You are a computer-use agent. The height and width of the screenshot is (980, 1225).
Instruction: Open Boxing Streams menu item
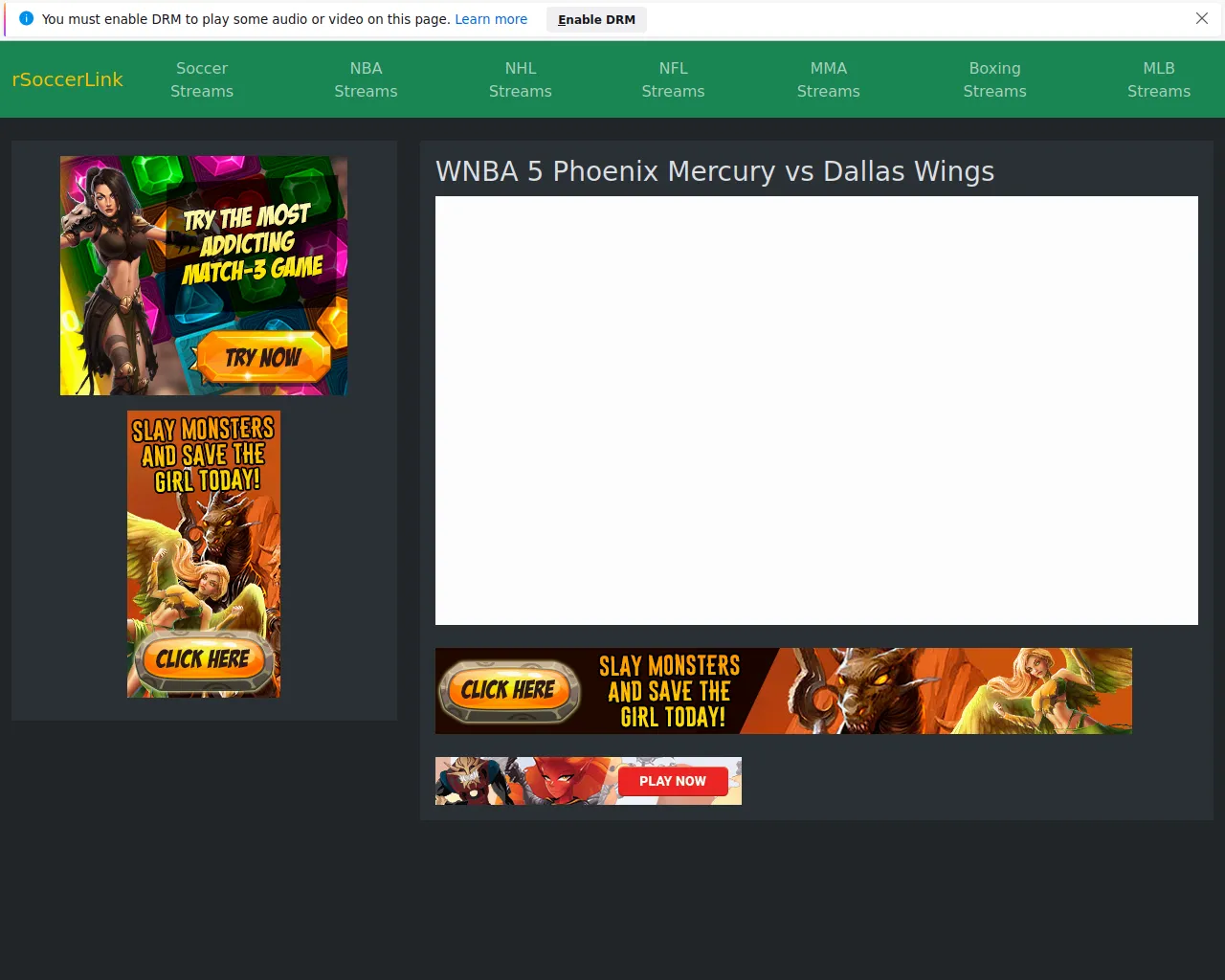coord(995,79)
